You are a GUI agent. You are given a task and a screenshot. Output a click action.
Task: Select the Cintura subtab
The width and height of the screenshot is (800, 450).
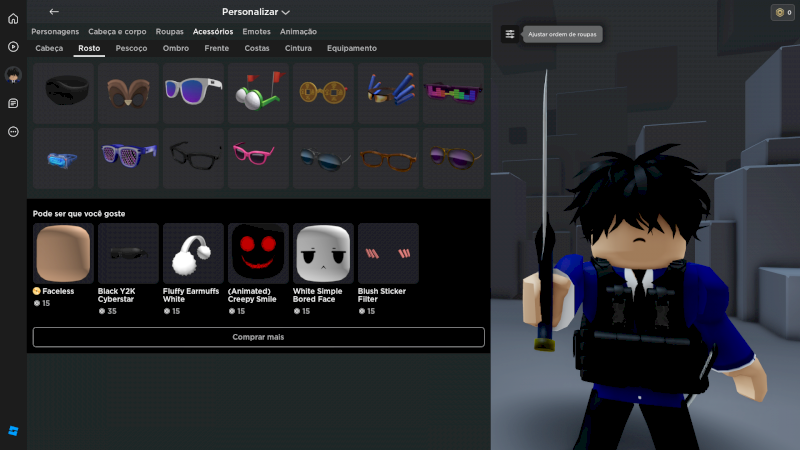298,48
